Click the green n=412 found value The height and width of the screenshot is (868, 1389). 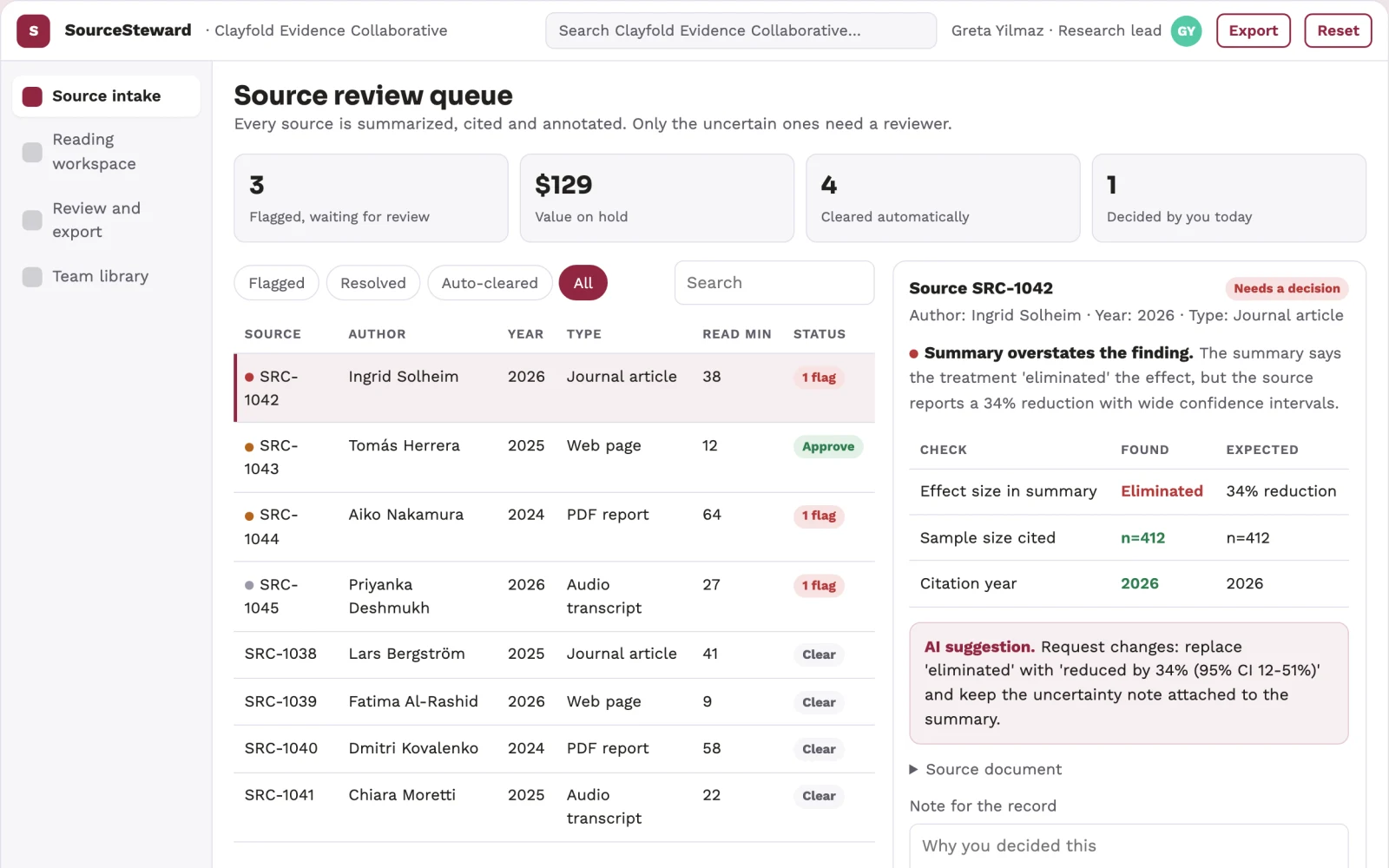(1142, 538)
